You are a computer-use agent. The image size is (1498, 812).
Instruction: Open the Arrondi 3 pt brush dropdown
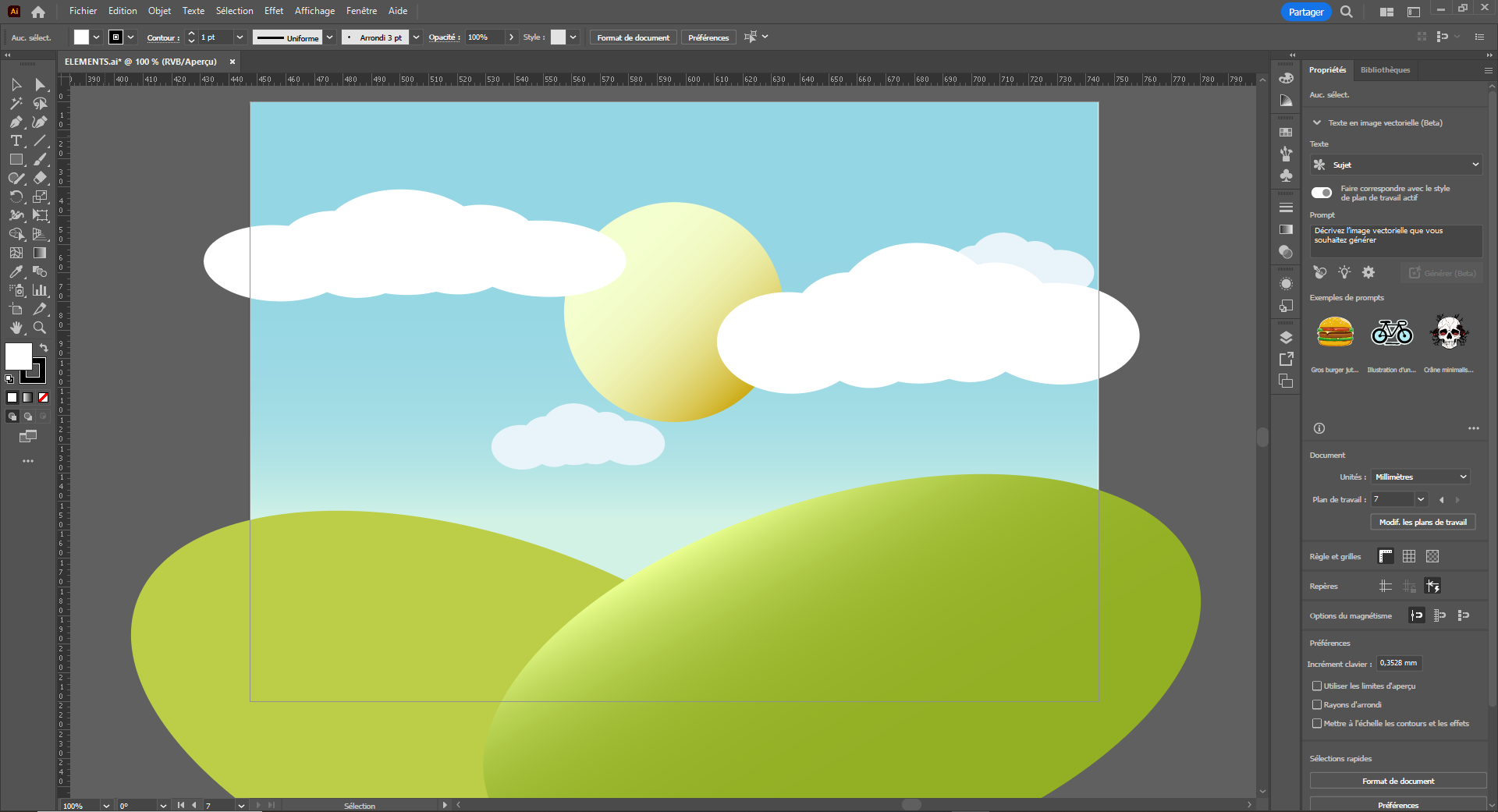417,37
